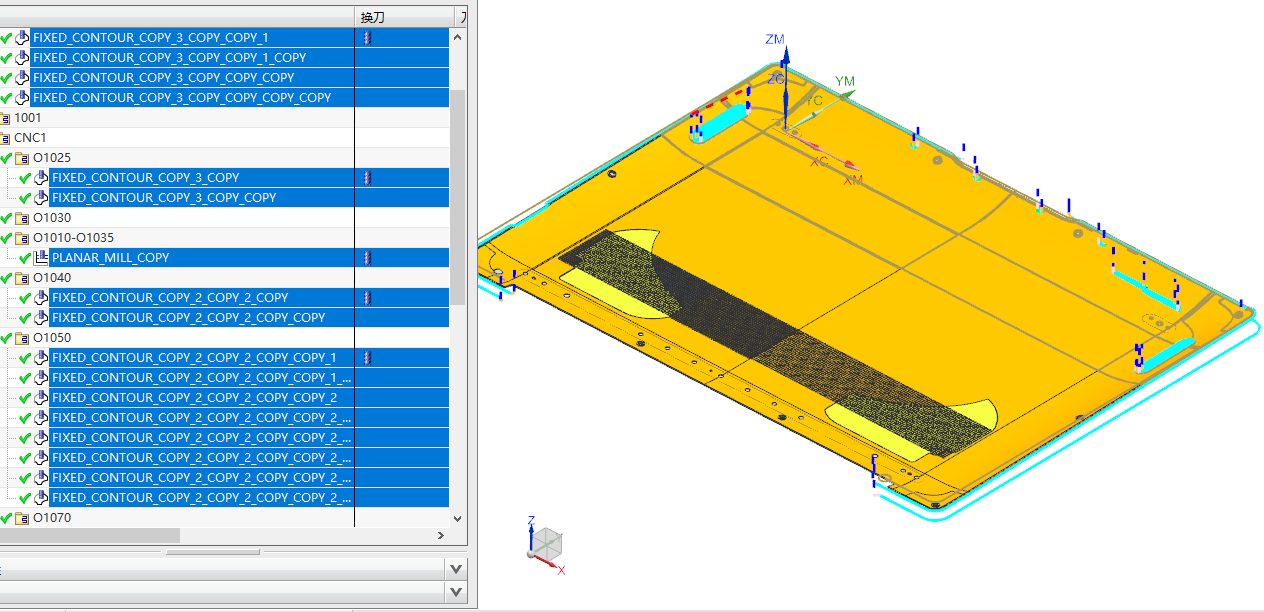Click the green status checkmark of PLANAR_MILL_COPY
The image size is (1264, 612).
pos(26,258)
